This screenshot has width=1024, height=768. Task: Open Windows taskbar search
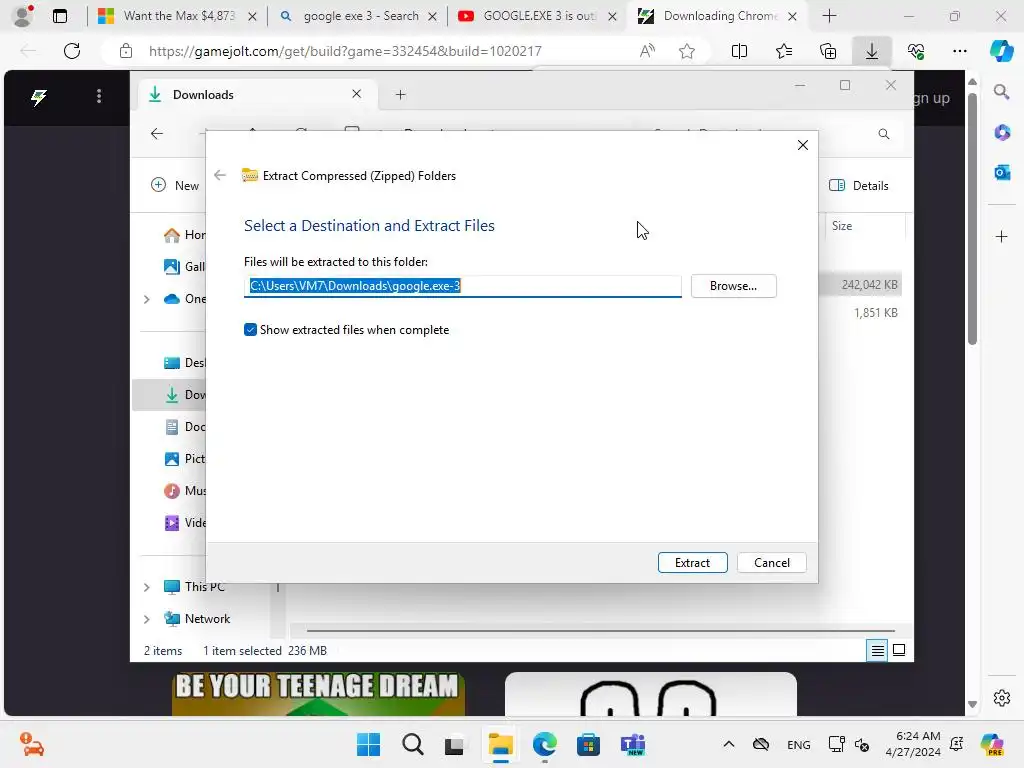(x=413, y=744)
